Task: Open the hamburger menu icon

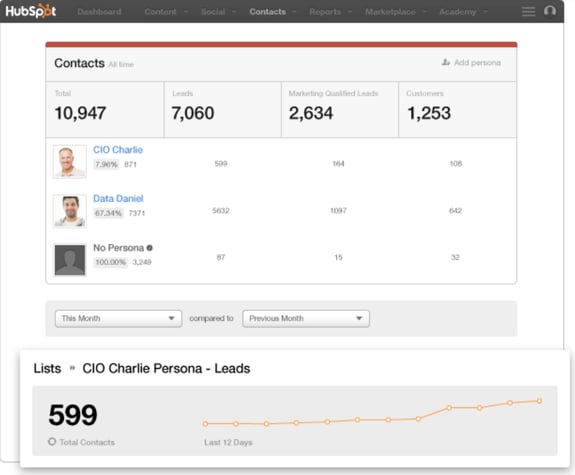Action: click(528, 11)
